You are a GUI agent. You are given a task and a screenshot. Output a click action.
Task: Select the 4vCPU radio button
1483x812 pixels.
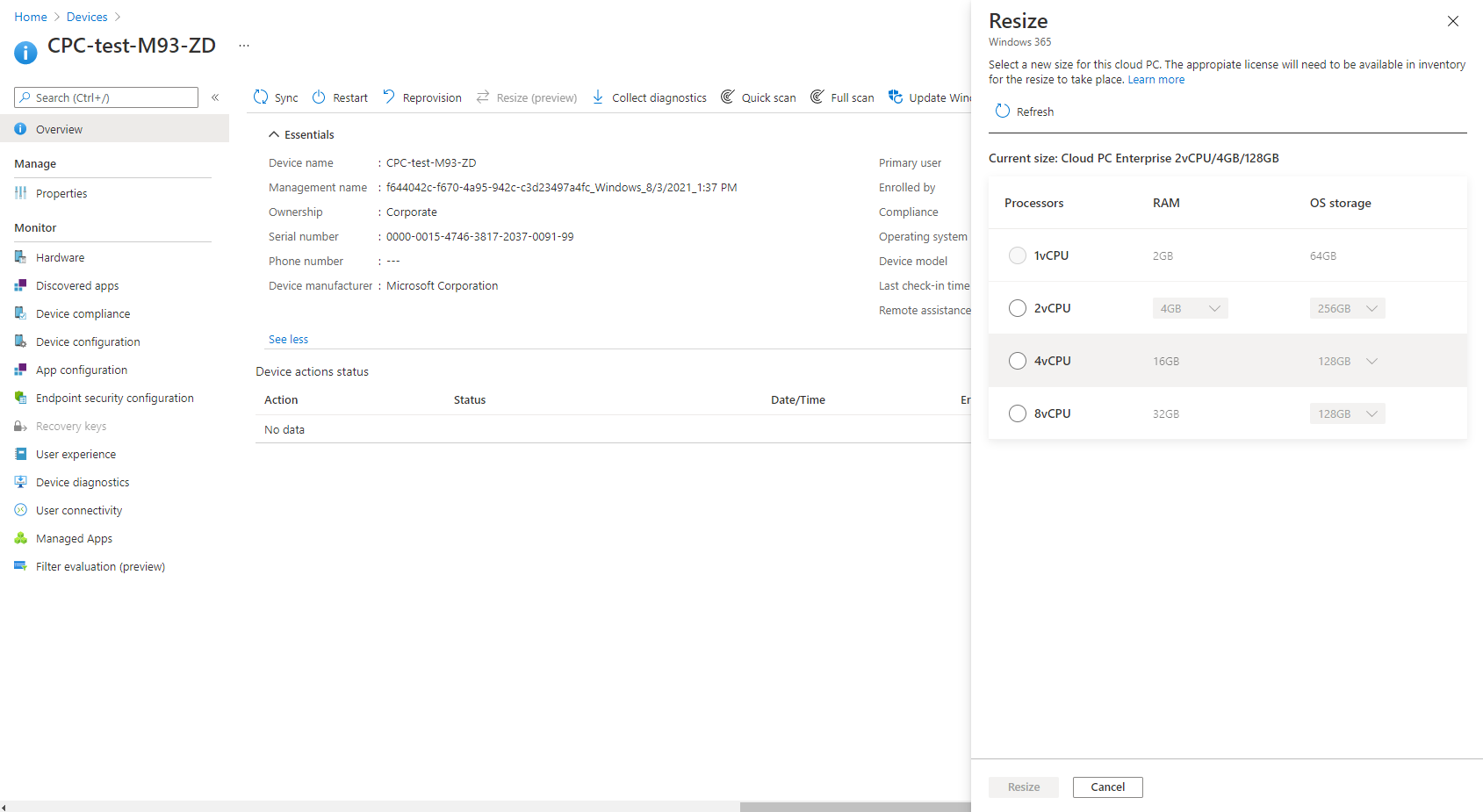[1018, 361]
